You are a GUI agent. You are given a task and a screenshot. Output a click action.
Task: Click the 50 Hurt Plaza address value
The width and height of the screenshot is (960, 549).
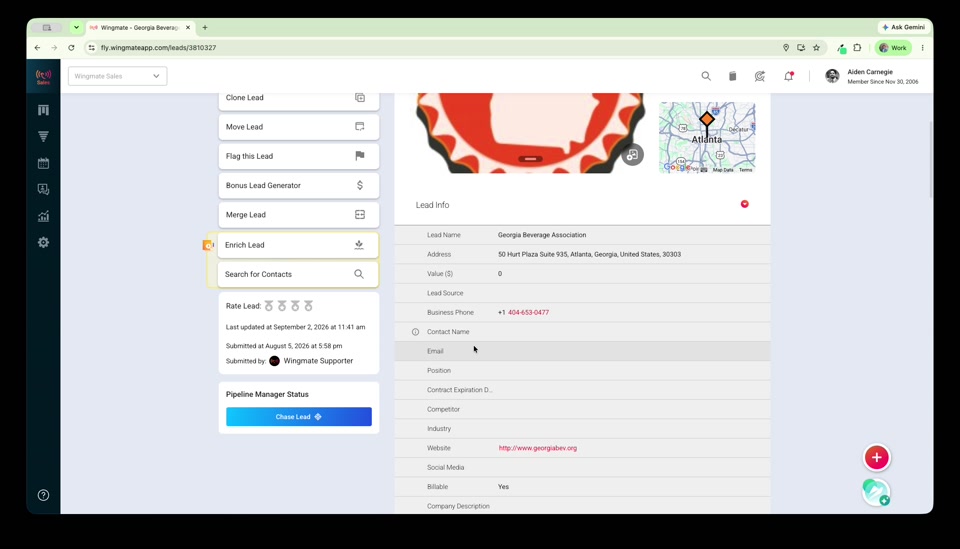tap(589, 255)
